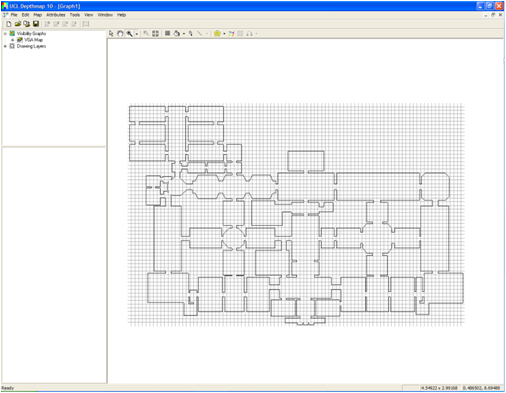Select the arrow pointer tool
The width and height of the screenshot is (506, 393).
[111, 33]
